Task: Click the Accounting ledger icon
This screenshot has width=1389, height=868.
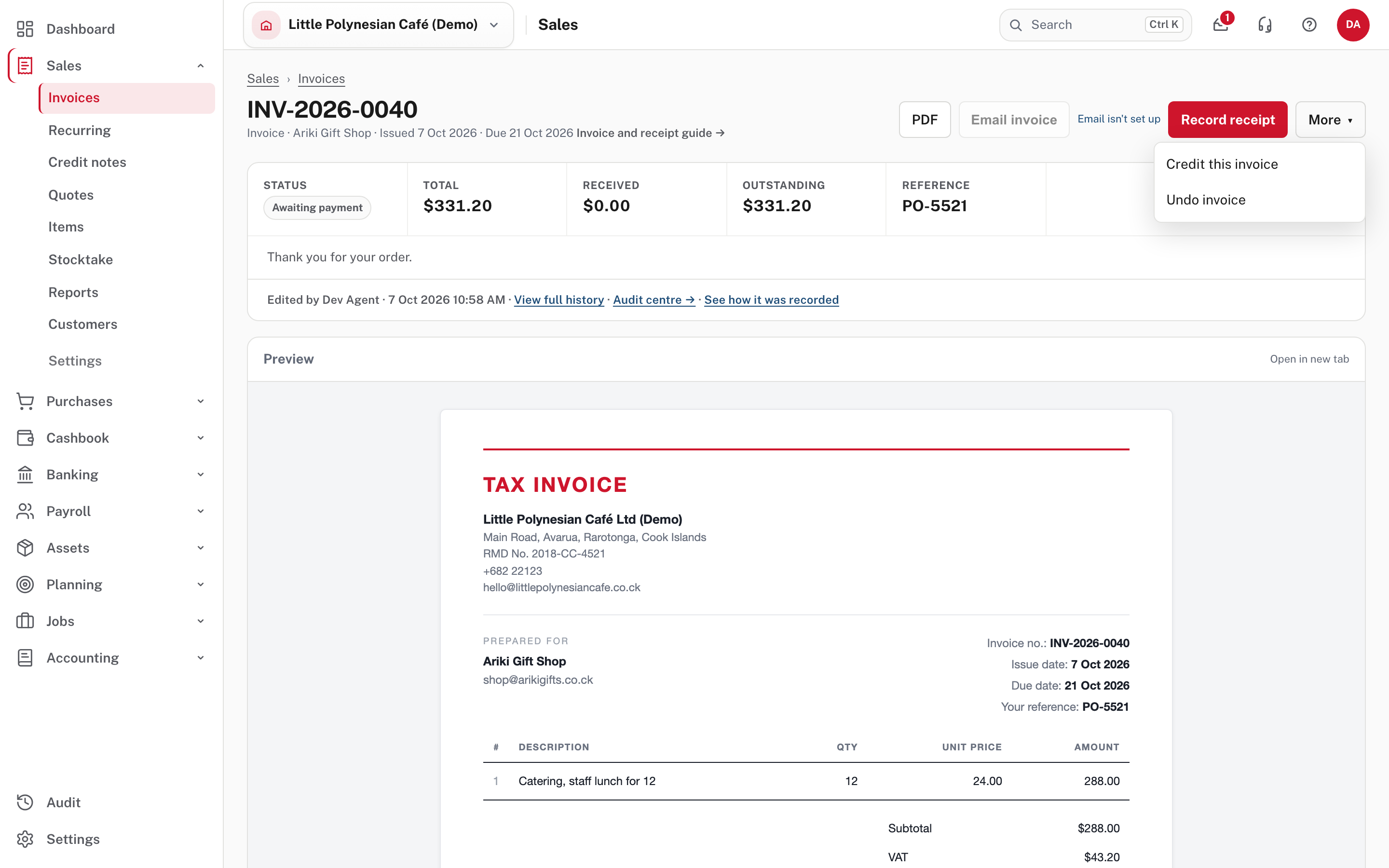Action: point(25,658)
